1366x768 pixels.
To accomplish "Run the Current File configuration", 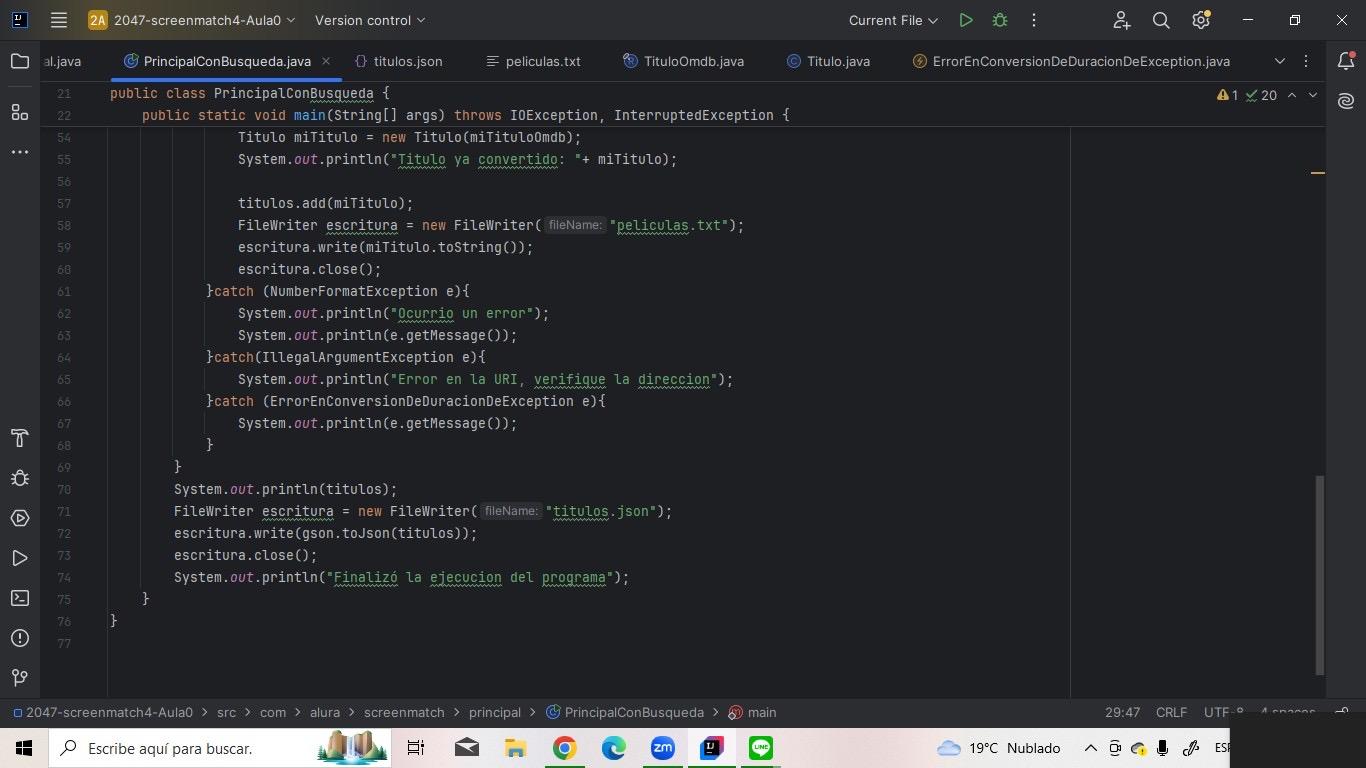I will (965, 20).
